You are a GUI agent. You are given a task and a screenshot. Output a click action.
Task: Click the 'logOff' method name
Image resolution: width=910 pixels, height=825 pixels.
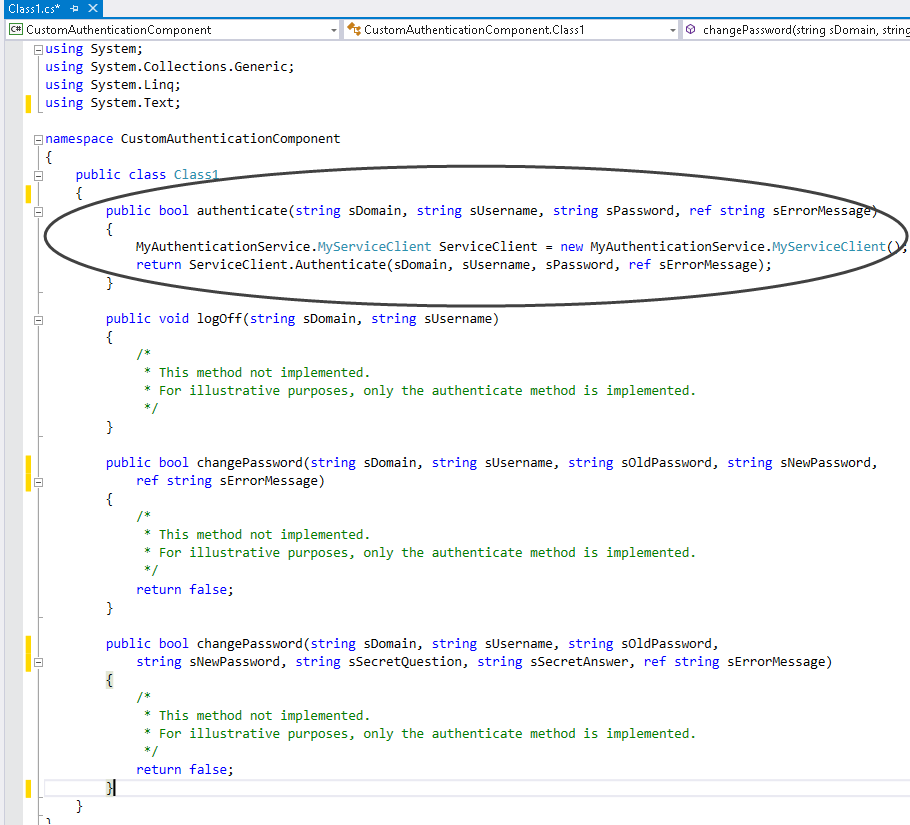(x=219, y=319)
